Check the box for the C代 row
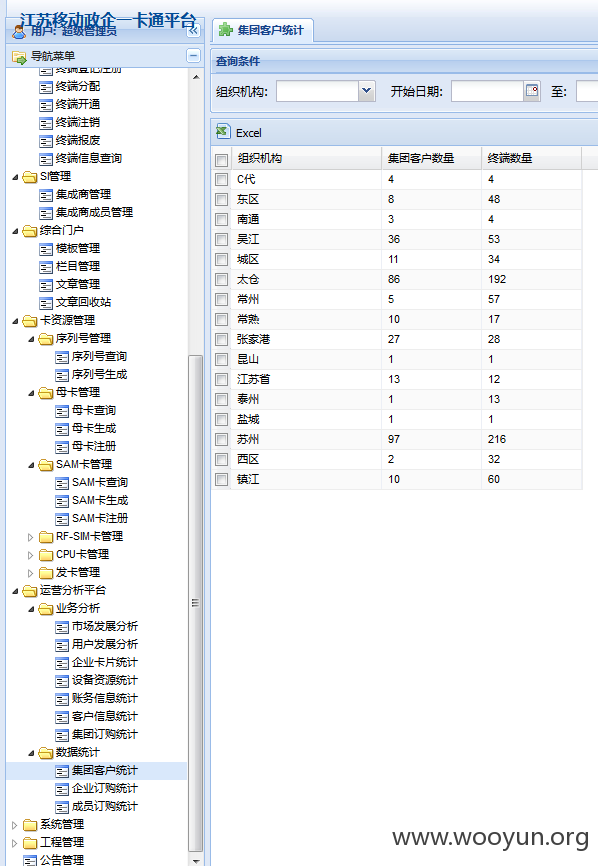Screen dimensions: 598x866 221,179
